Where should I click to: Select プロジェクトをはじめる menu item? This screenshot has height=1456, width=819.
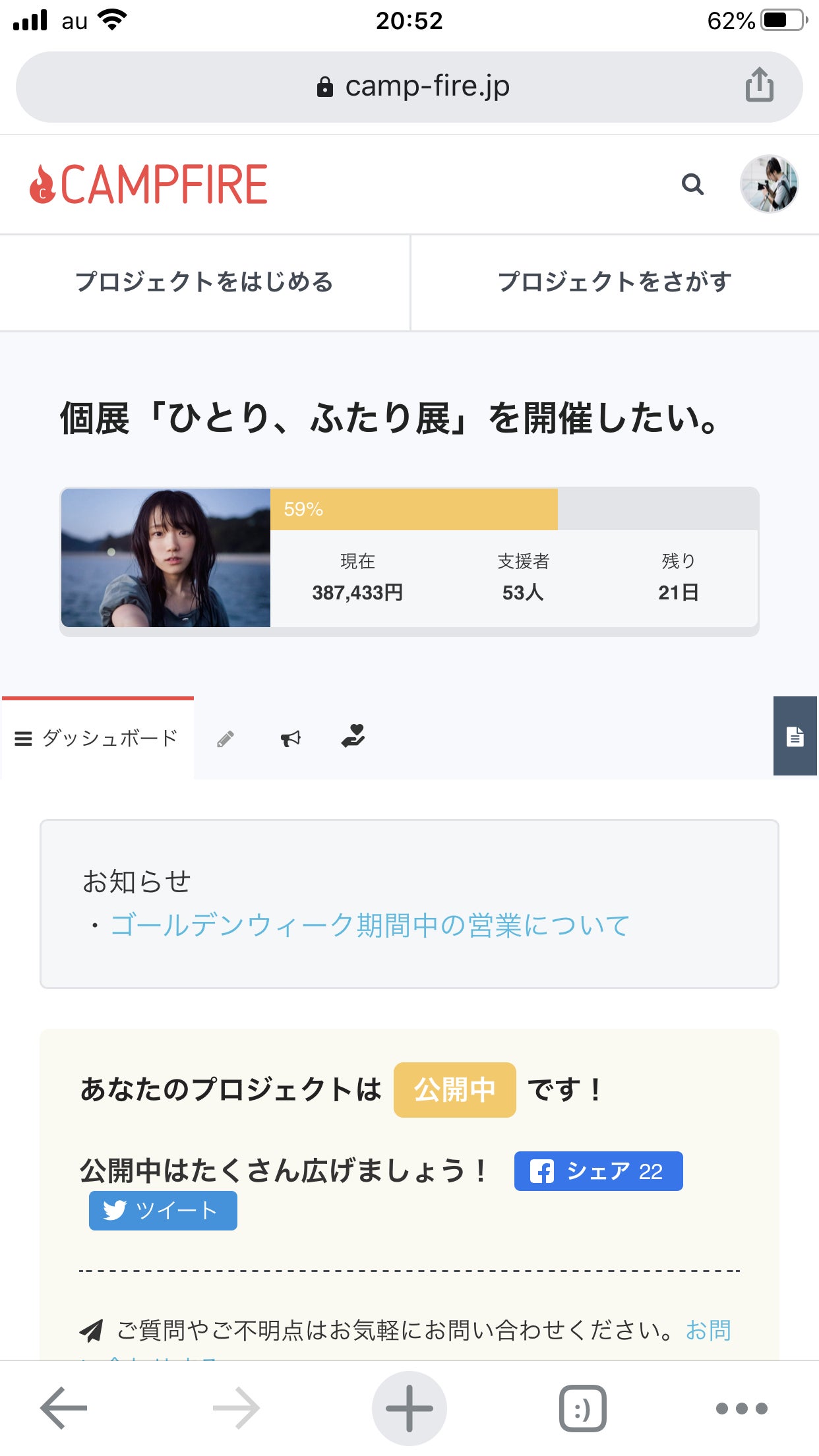click(204, 282)
